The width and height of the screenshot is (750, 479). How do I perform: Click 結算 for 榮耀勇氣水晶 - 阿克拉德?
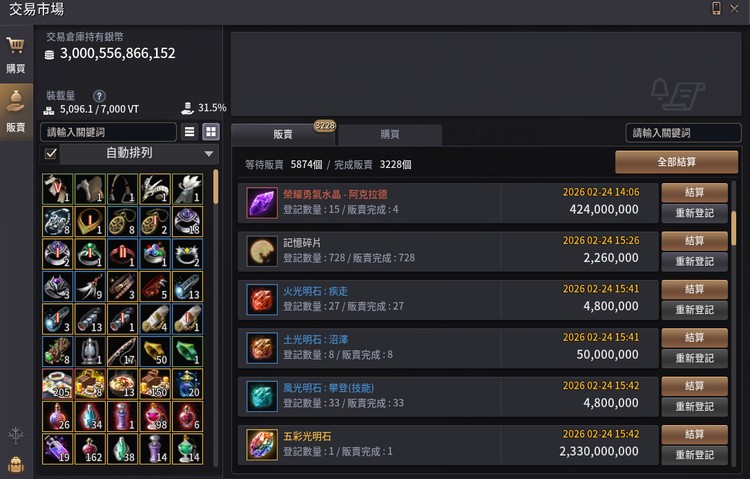[695, 193]
